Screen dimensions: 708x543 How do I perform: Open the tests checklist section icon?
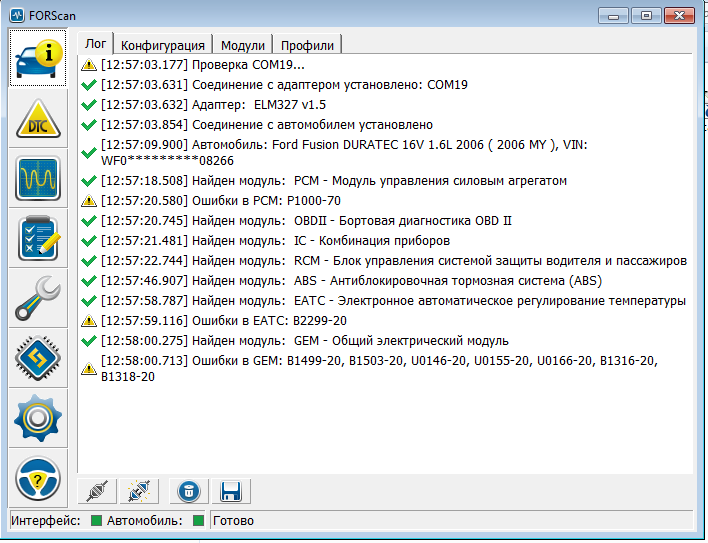(38, 239)
